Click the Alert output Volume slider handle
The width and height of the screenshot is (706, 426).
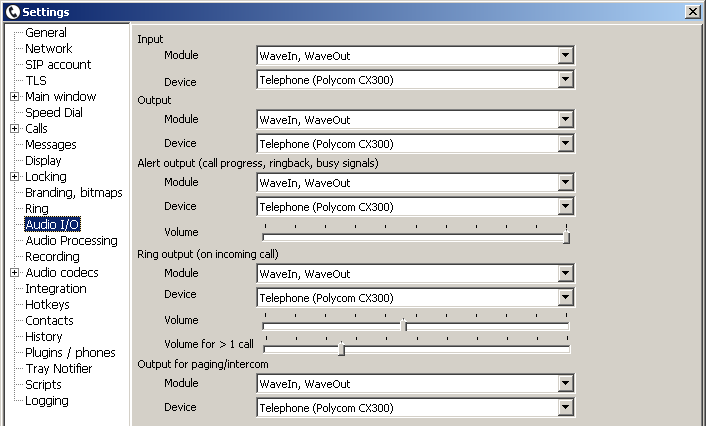pos(567,237)
